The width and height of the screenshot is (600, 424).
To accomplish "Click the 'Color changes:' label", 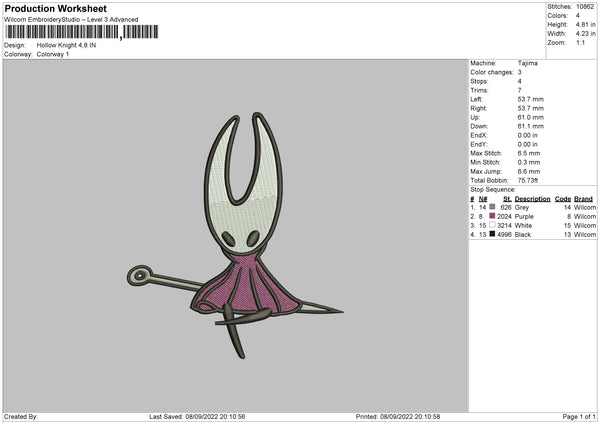I will (492, 72).
